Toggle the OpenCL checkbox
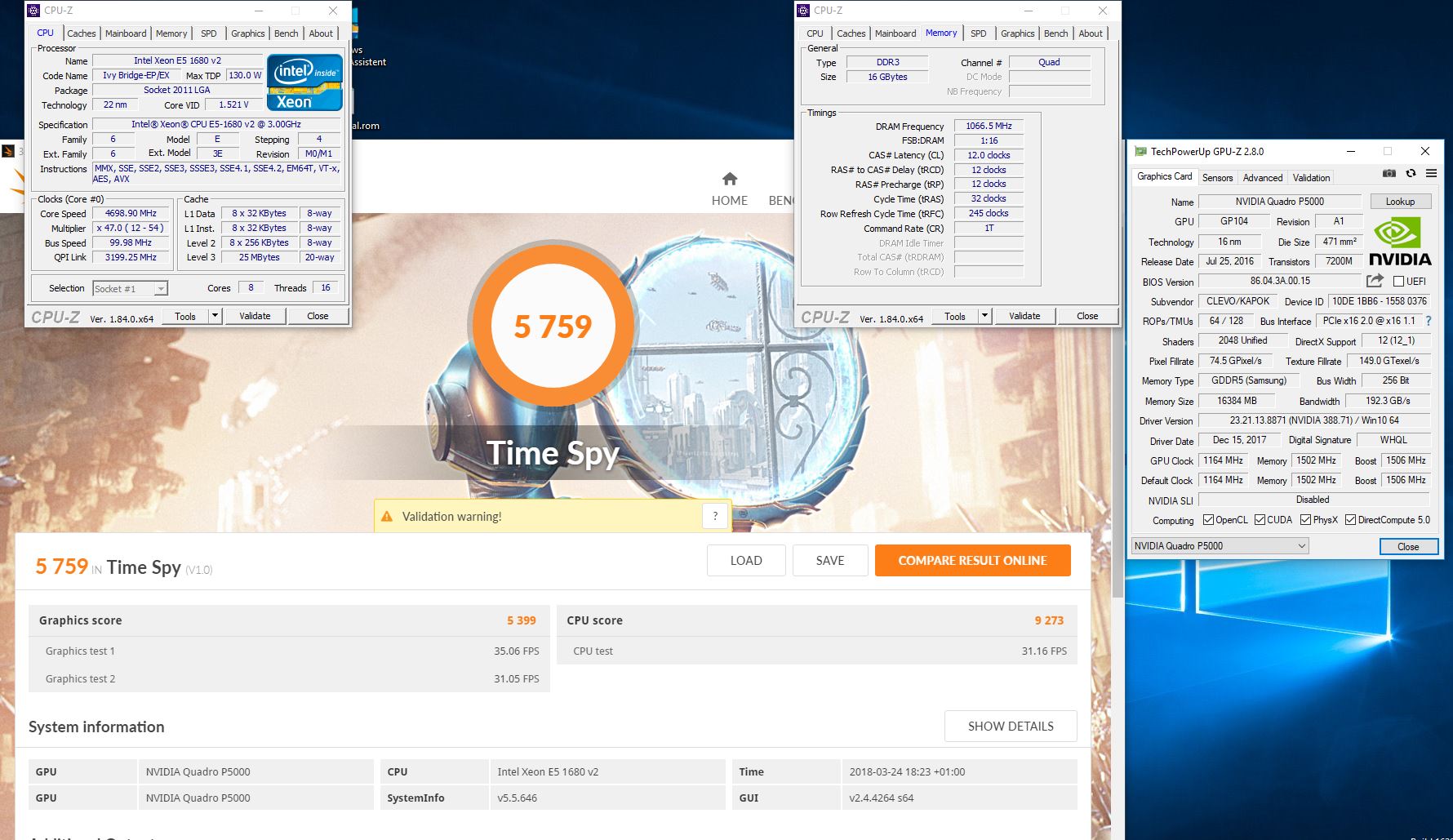 1208,520
